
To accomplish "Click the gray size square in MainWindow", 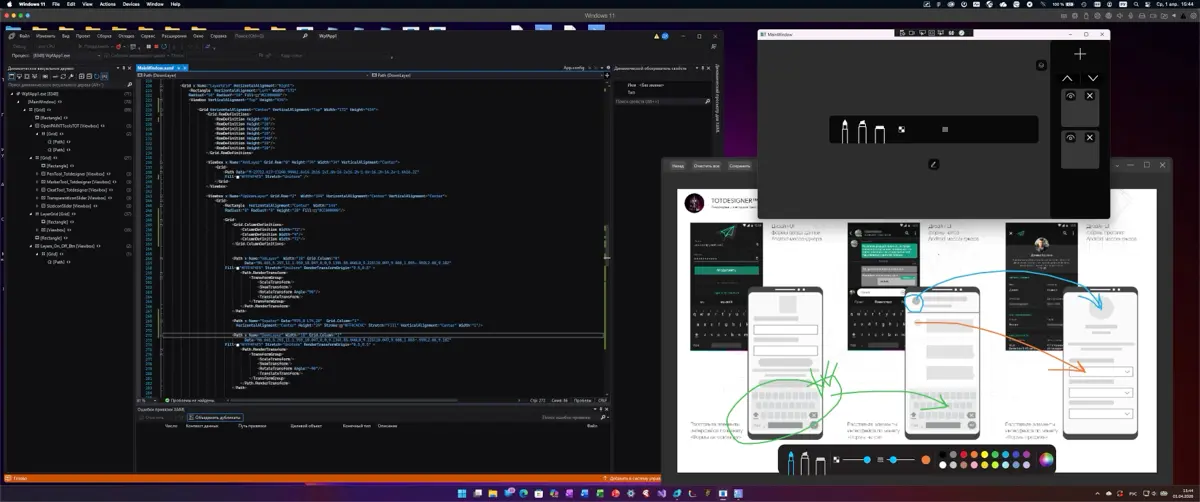I will (x=945, y=129).
